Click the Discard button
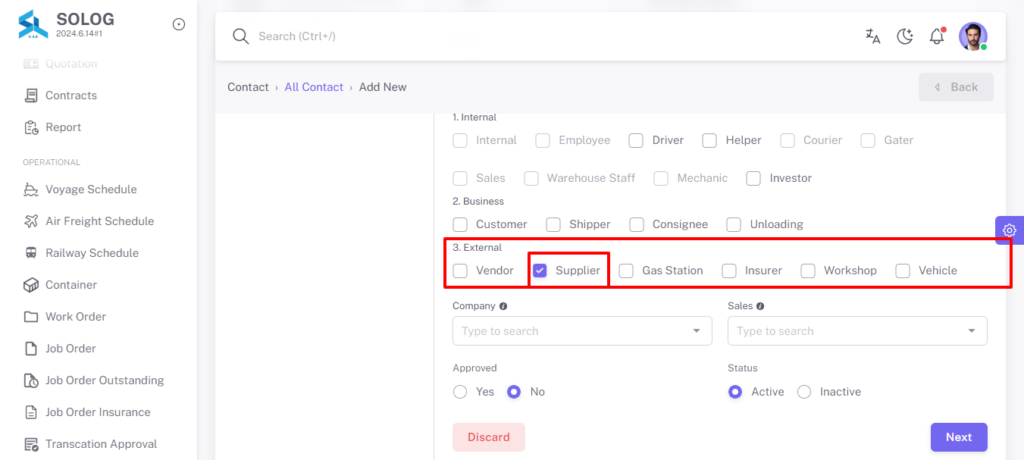This screenshot has height=460, width=1024. [488, 437]
